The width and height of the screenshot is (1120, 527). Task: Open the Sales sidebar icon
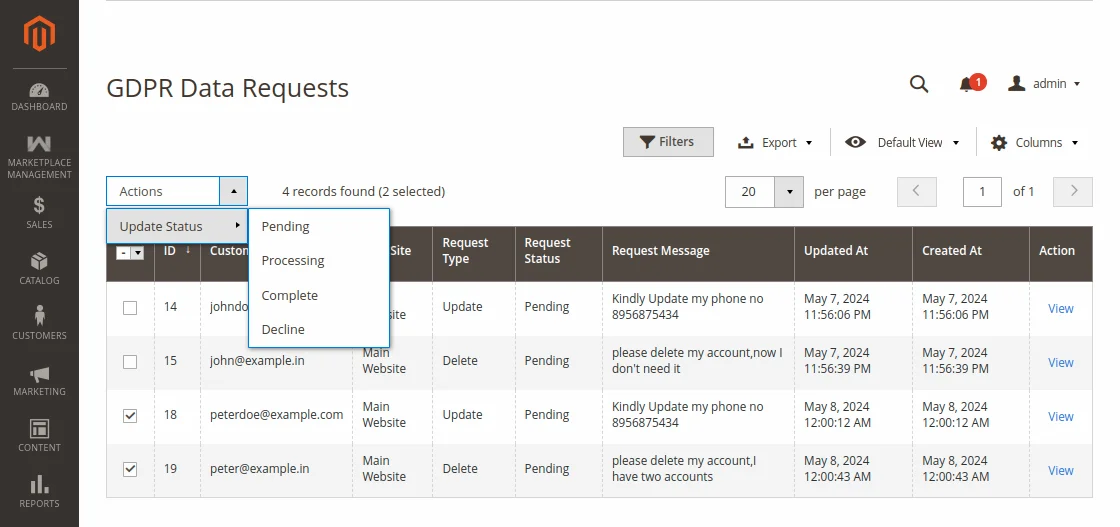coord(39,212)
